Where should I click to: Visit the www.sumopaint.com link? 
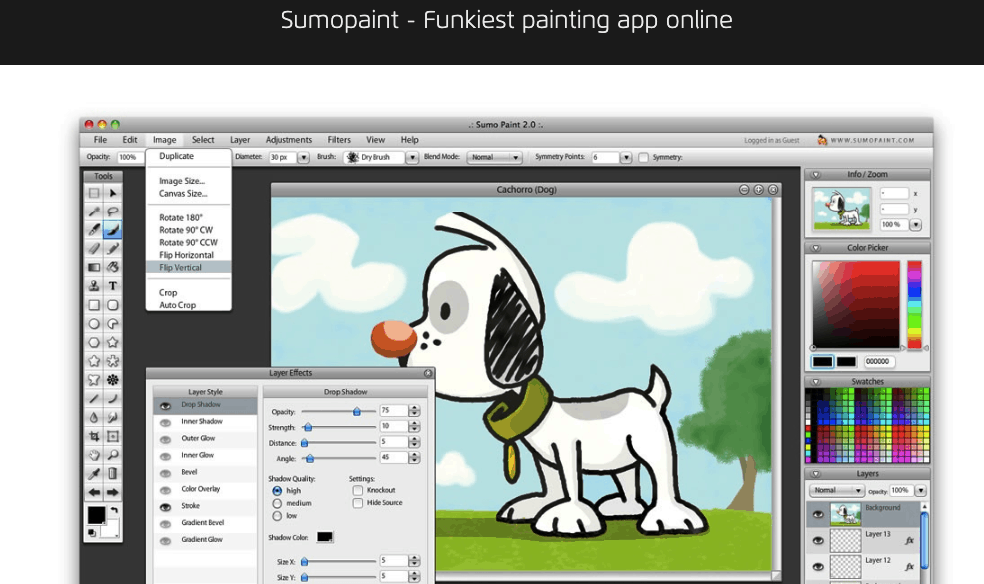point(872,141)
